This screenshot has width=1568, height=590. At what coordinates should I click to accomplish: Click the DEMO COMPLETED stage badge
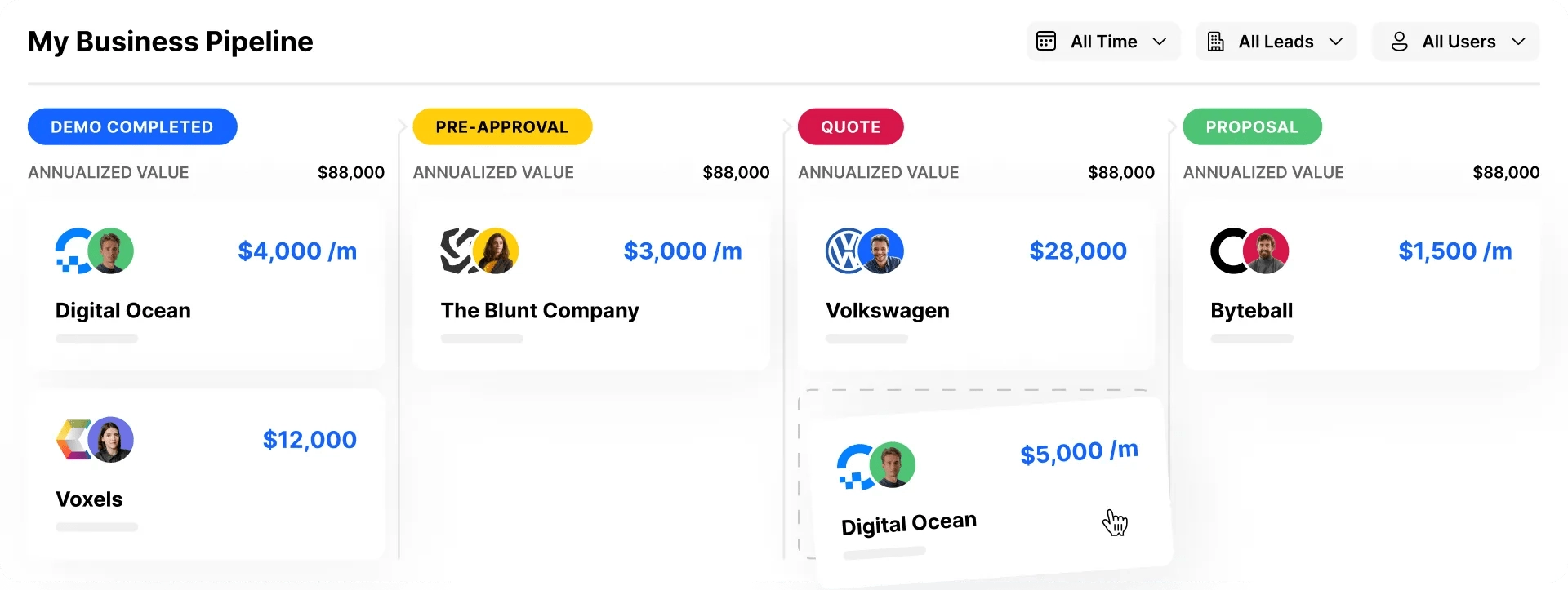click(x=132, y=126)
